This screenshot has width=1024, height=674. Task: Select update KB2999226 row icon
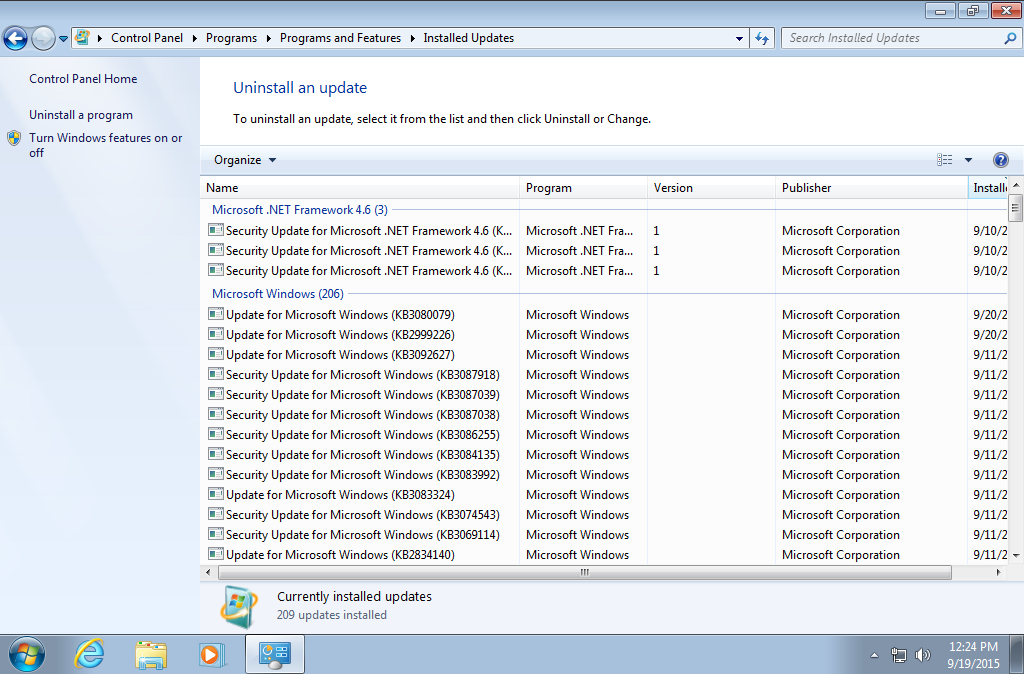216,334
